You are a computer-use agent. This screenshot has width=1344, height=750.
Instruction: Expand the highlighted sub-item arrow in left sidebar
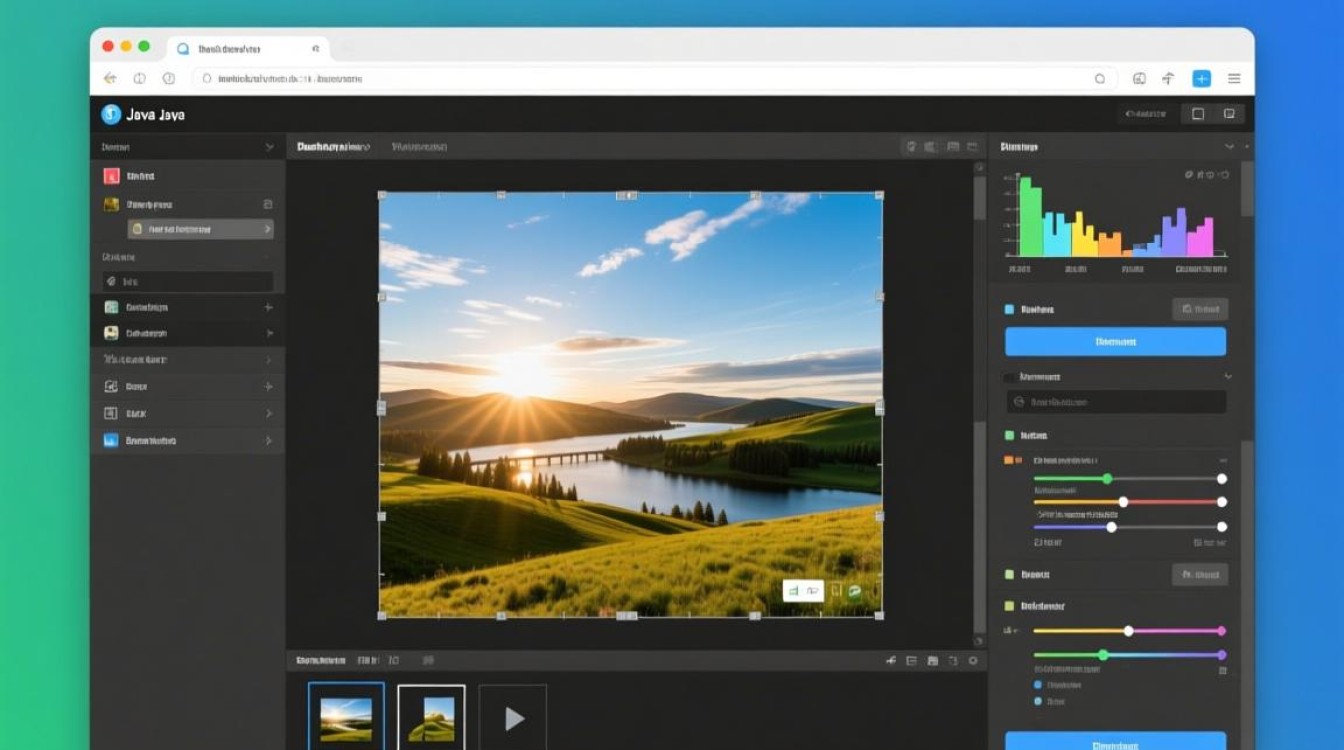coord(267,229)
